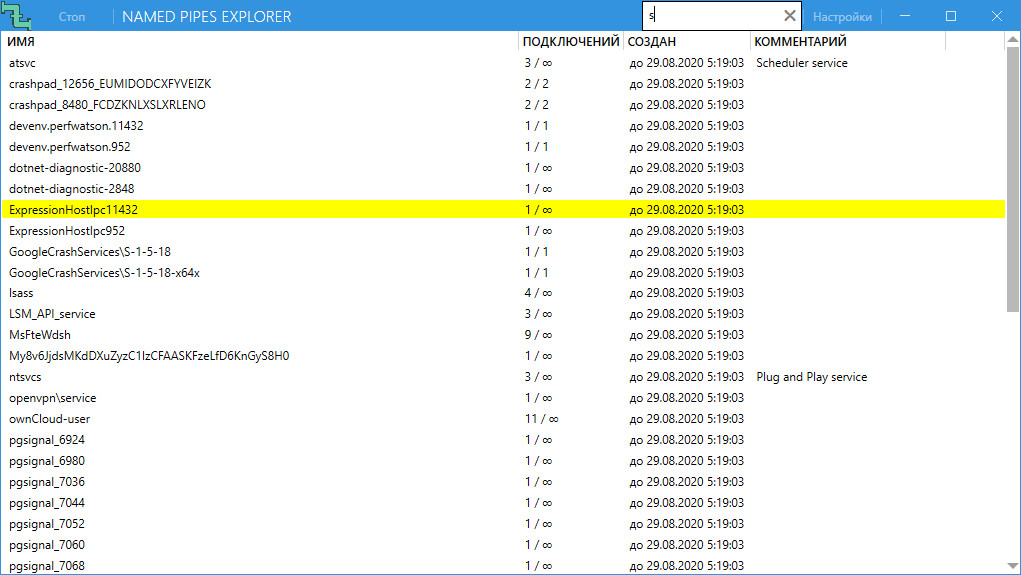Viewport: 1021px width, 575px height.
Task: Click scrollbar up arrow
Action: pyautogui.click(x=1013, y=39)
